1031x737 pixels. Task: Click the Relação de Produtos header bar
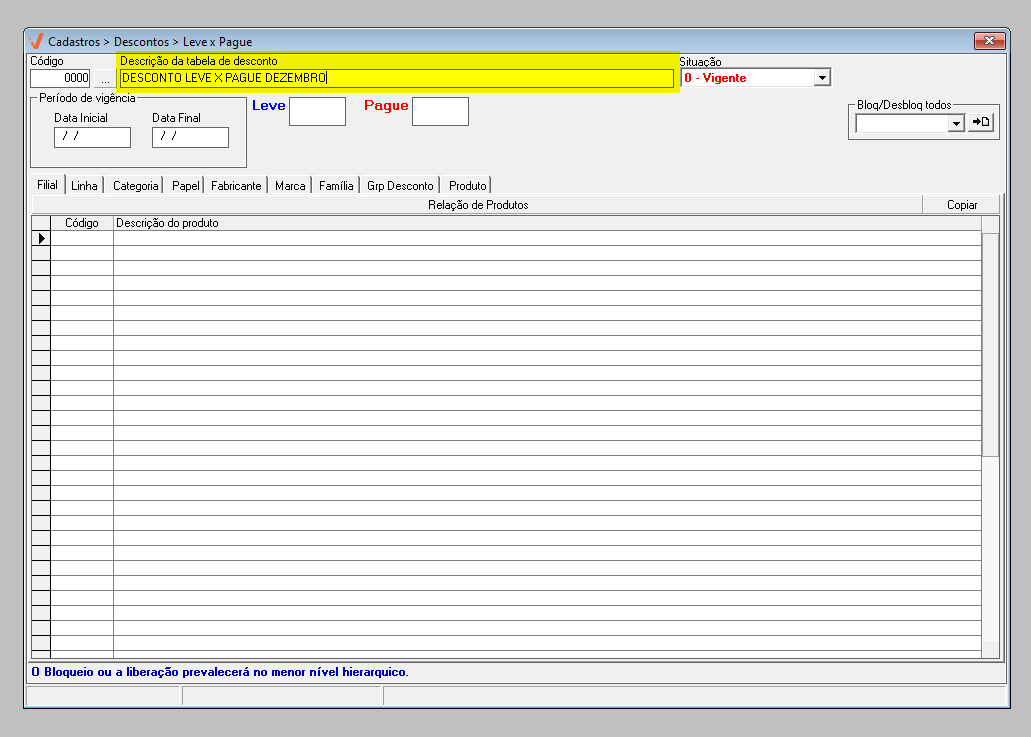point(477,205)
